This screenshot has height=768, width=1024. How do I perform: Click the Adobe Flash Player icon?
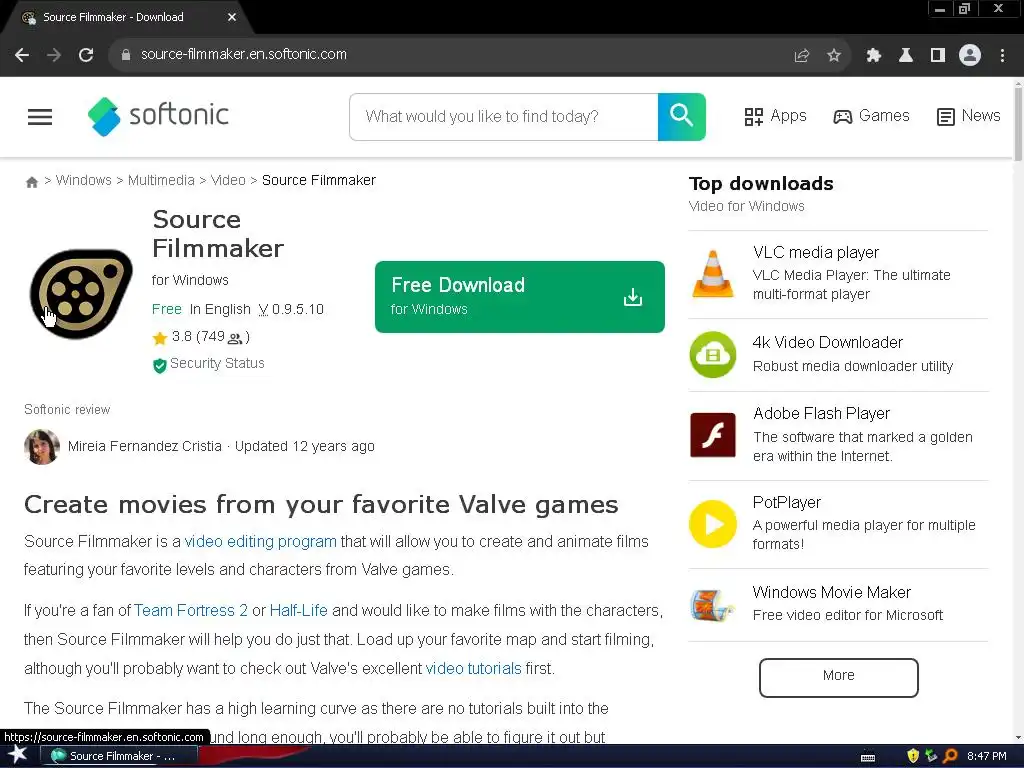point(712,435)
